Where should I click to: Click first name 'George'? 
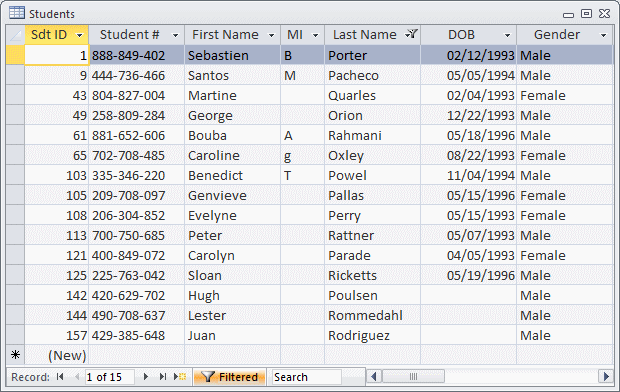232,116
